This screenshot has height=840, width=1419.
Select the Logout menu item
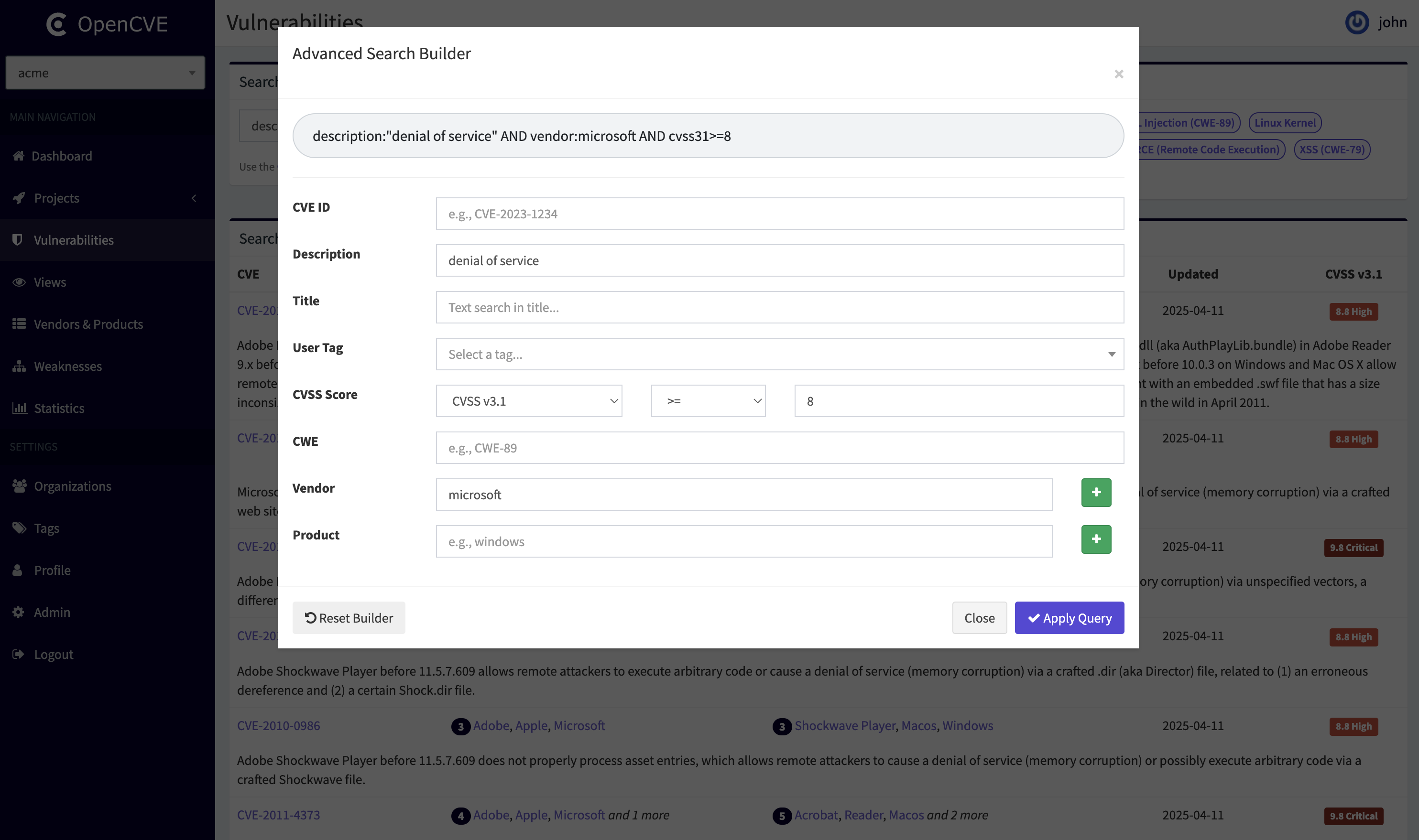[107, 654]
